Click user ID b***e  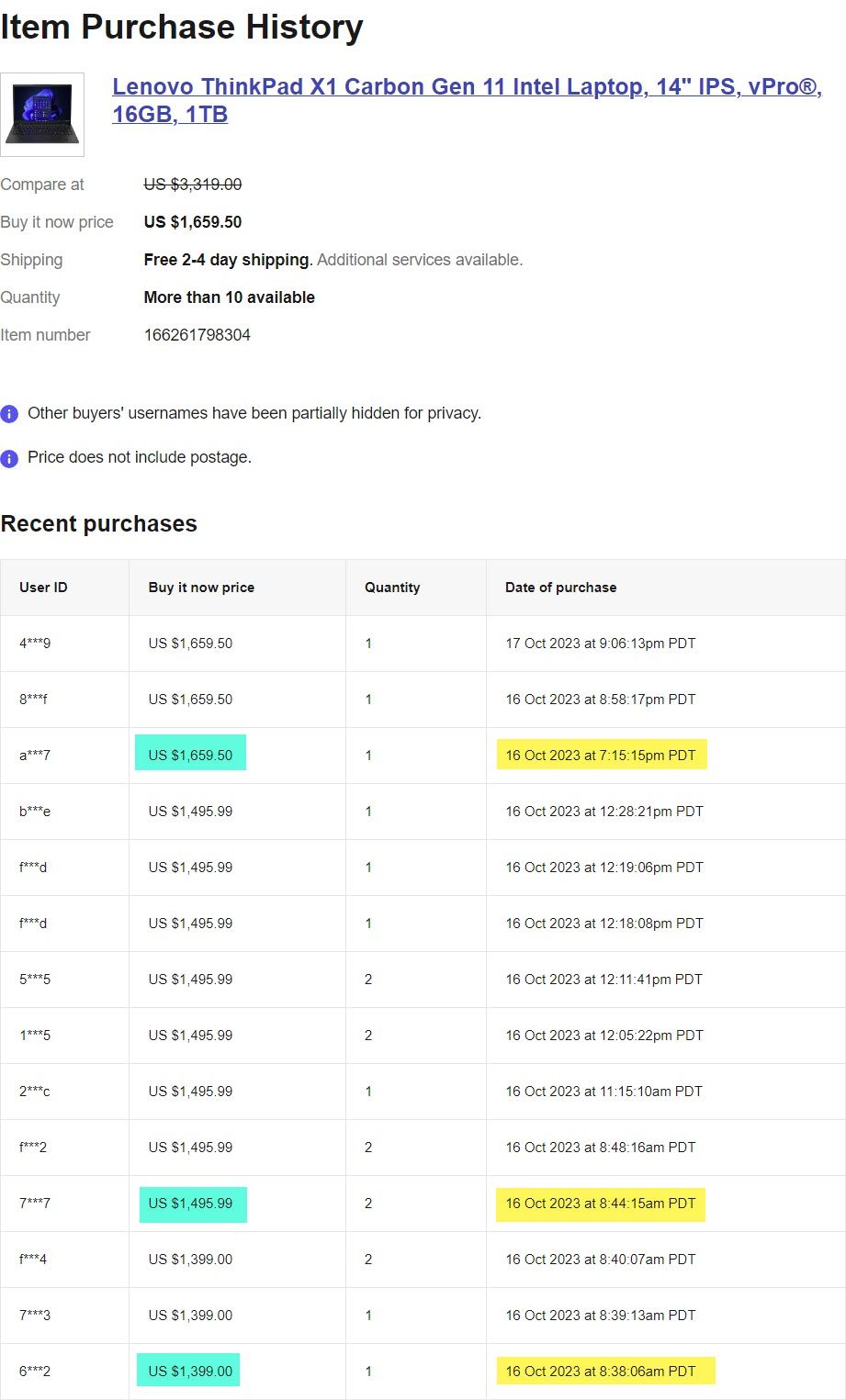(35, 812)
